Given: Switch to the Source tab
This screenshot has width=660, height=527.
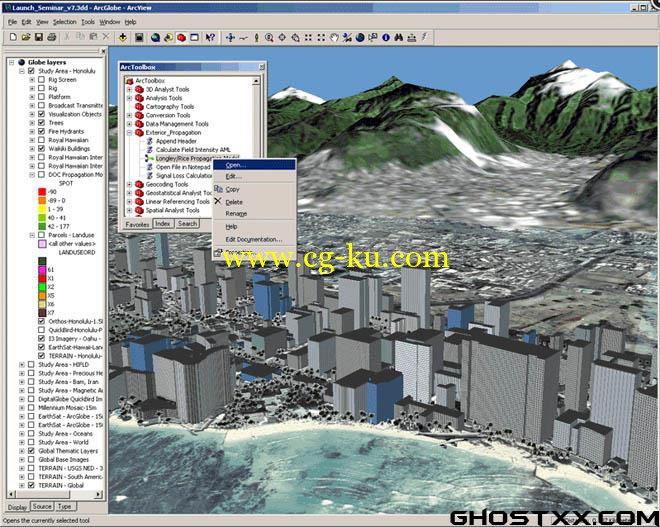Looking at the screenshot, I should click(x=42, y=506).
